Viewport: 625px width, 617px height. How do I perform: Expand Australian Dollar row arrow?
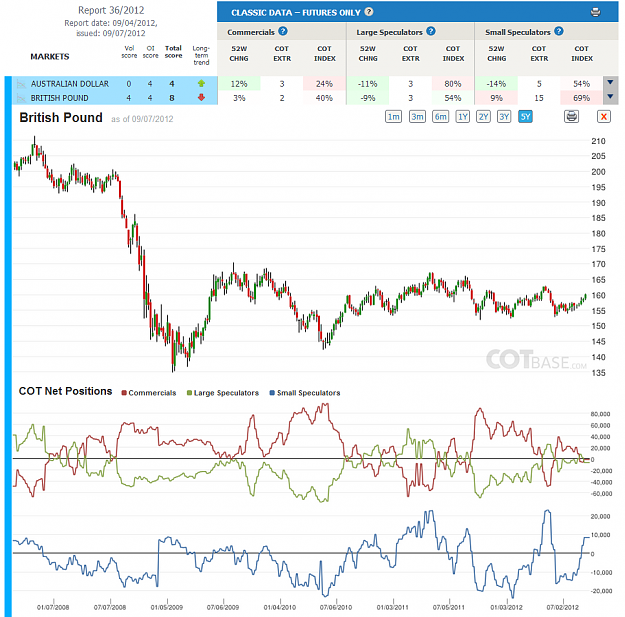pos(610,83)
